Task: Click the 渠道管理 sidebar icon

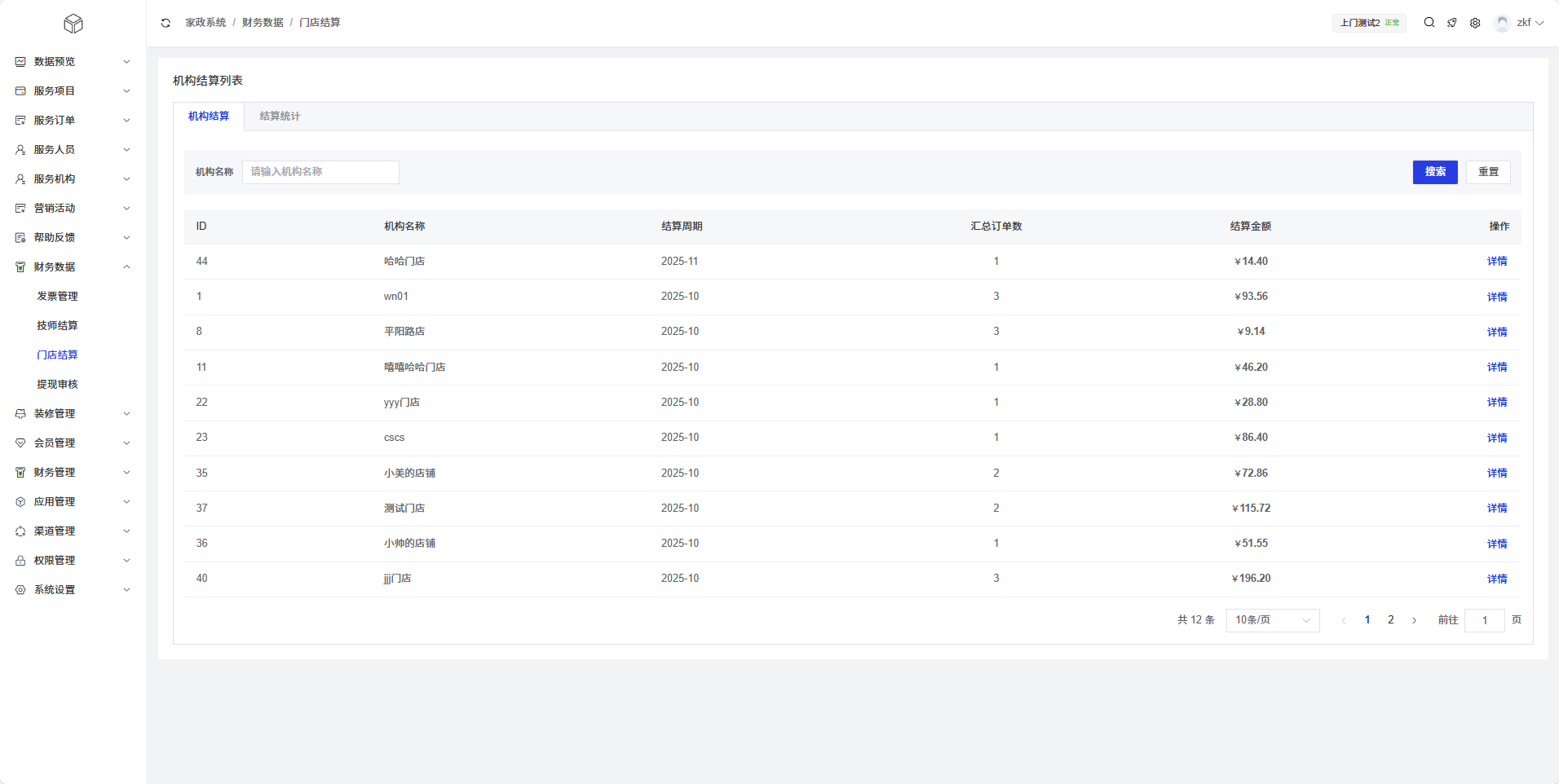Action: click(x=20, y=531)
